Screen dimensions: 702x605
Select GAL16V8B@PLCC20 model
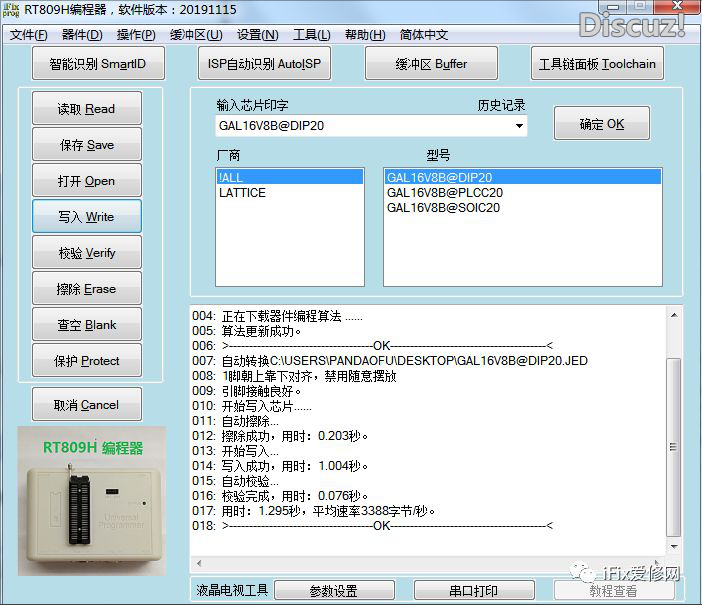pyautogui.click(x=522, y=193)
